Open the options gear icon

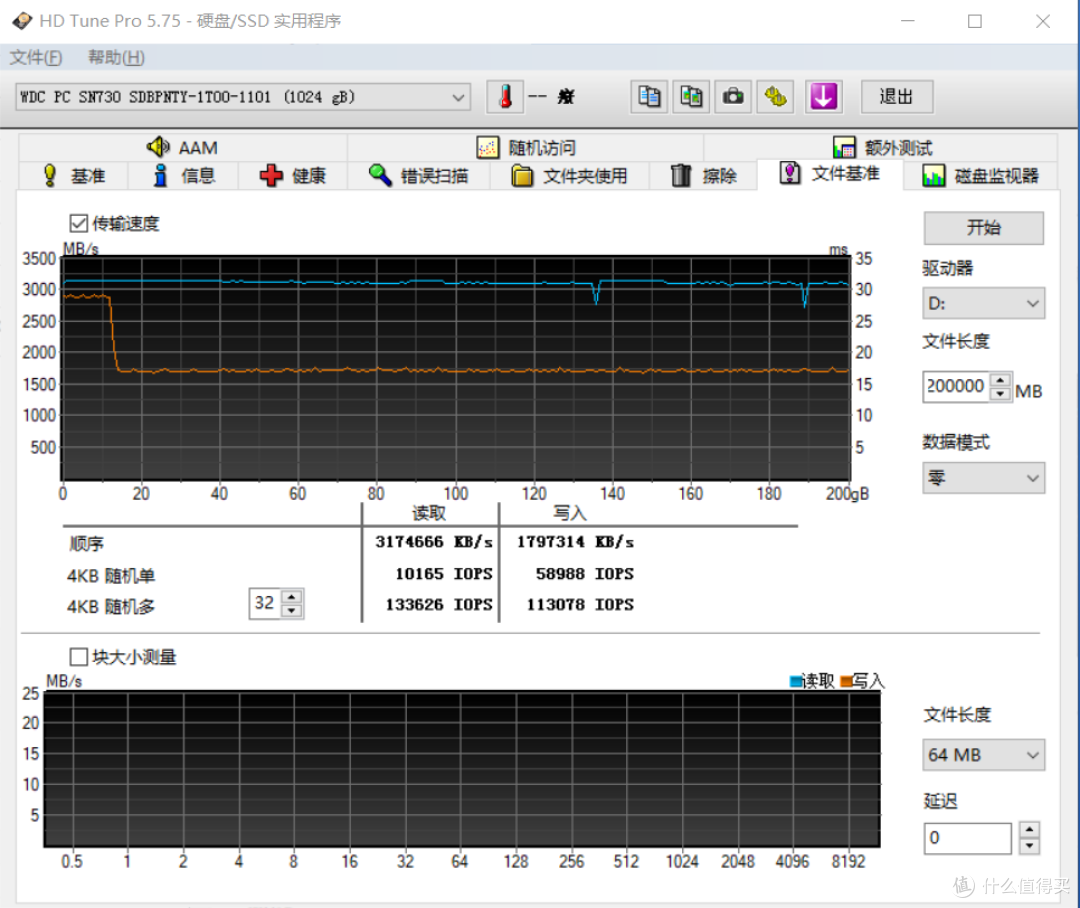775,97
